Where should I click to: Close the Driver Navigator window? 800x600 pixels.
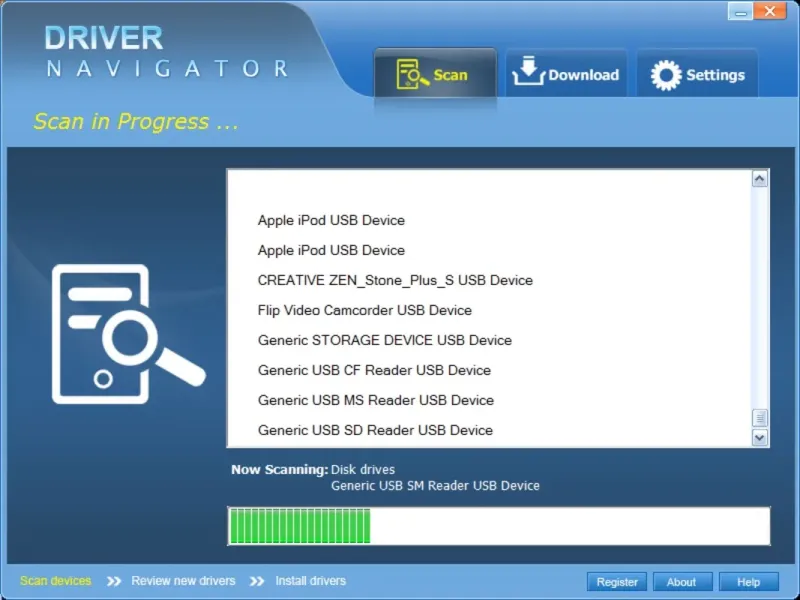[770, 11]
